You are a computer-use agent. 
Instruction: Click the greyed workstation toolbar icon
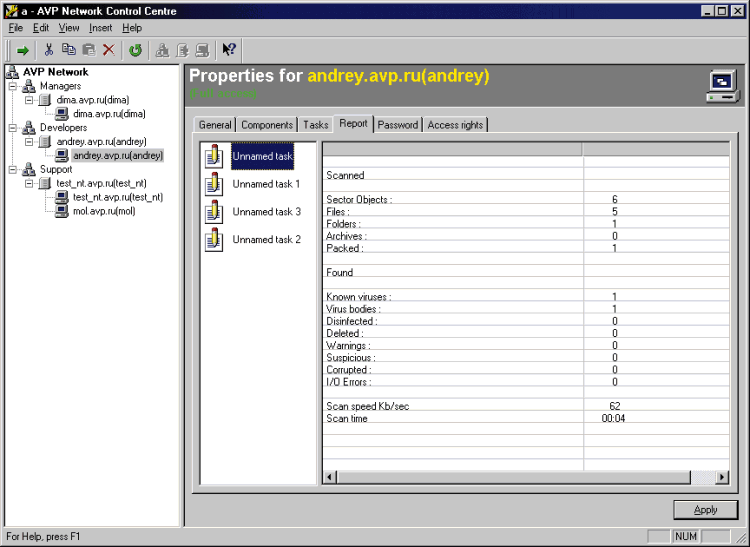[202, 50]
